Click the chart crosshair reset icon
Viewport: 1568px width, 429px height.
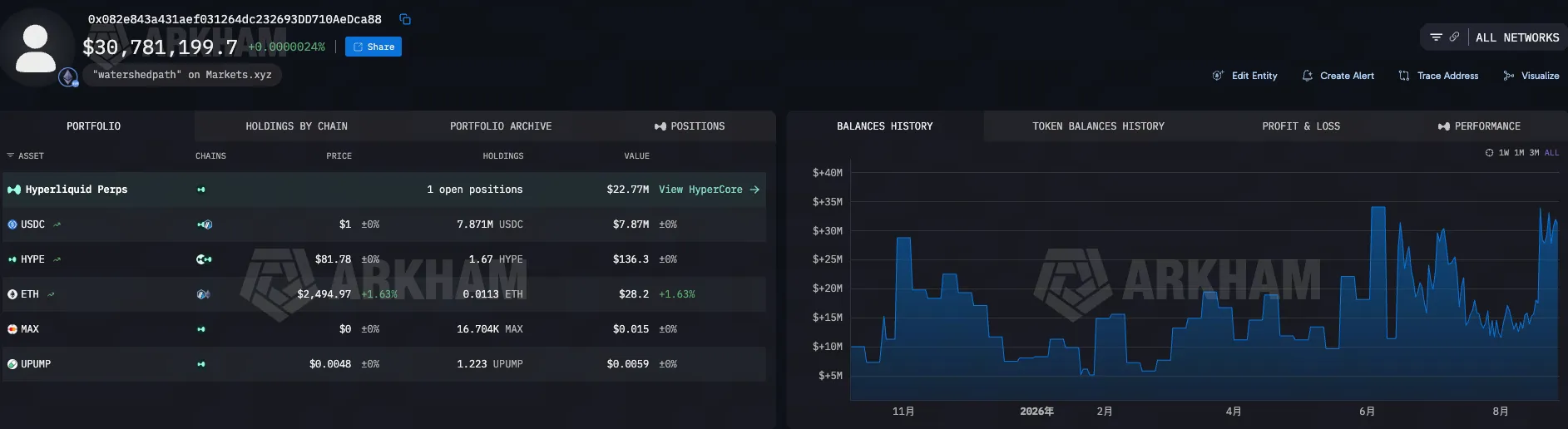coord(1489,153)
